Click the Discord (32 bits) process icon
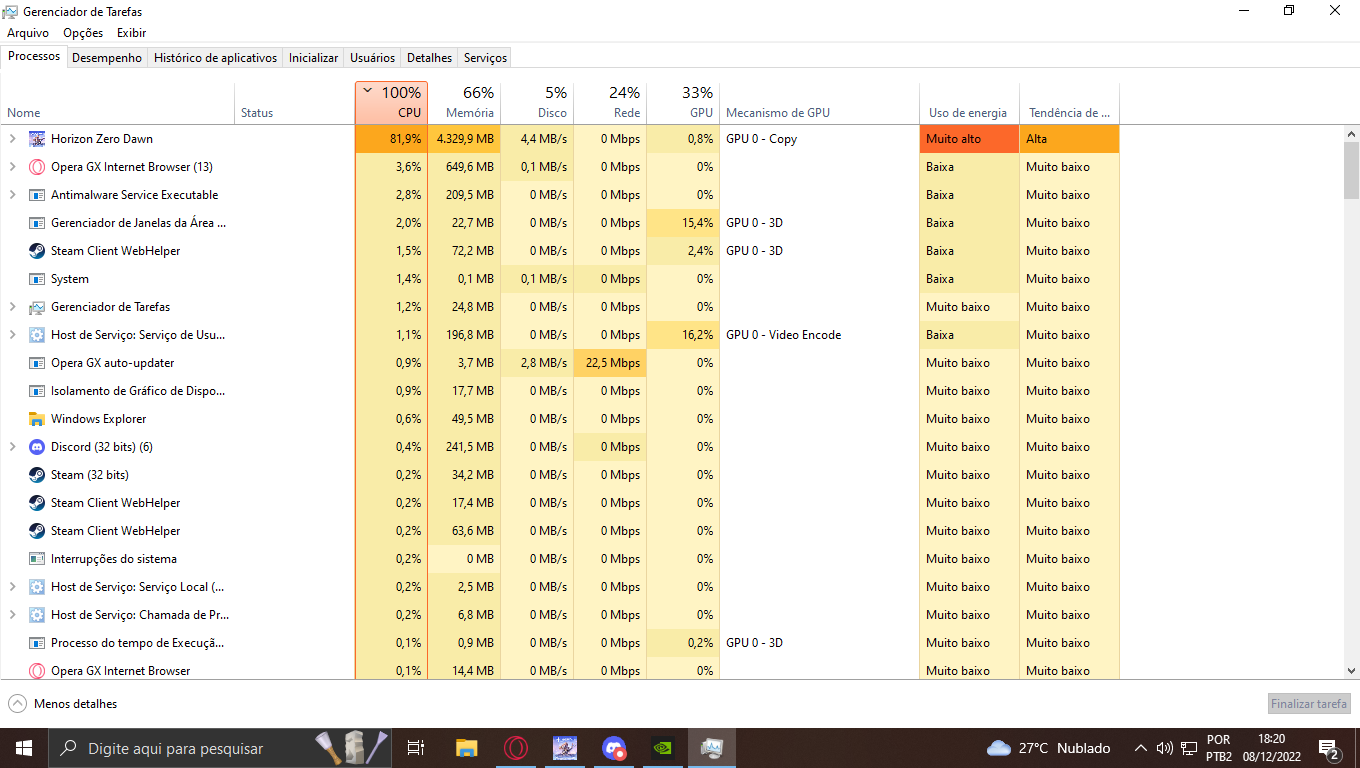The height and width of the screenshot is (768, 1360). pyautogui.click(x=37, y=447)
